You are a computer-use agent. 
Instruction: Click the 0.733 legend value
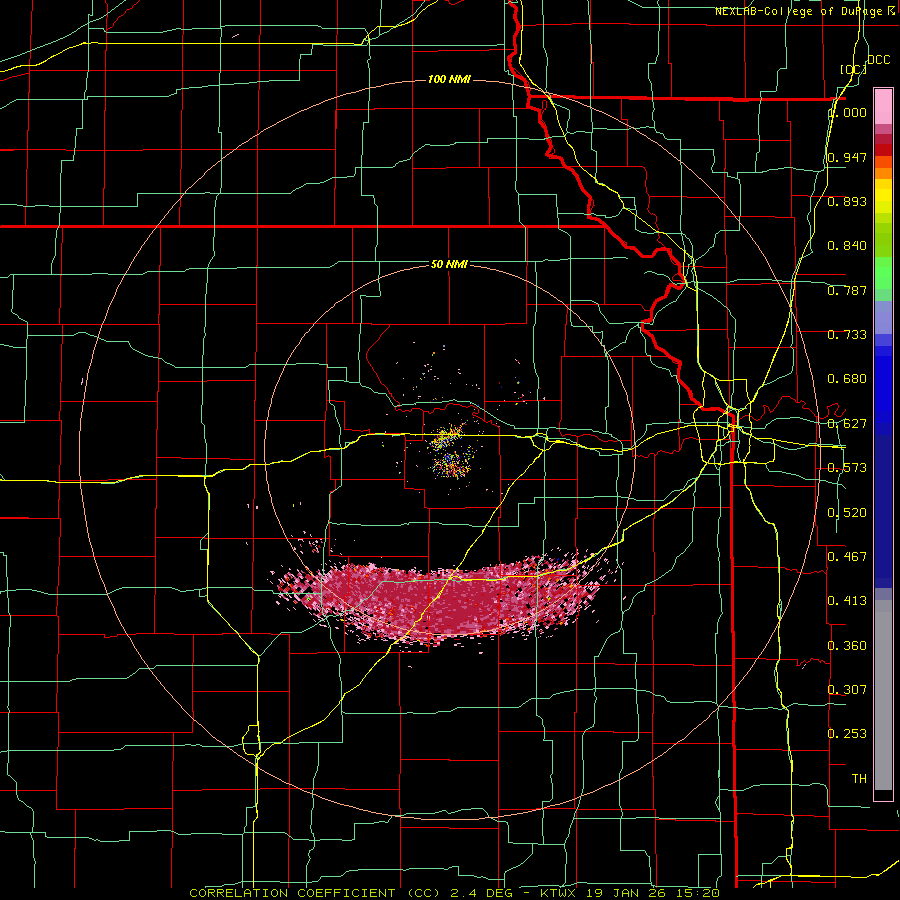tap(847, 335)
